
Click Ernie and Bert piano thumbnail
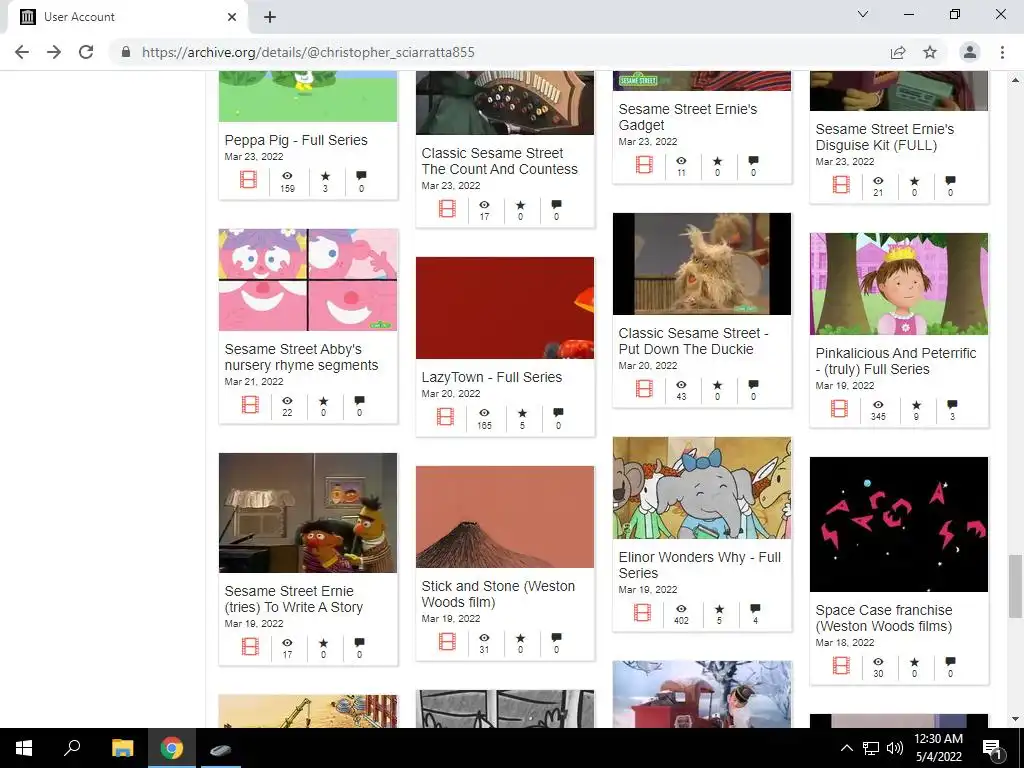coord(308,513)
